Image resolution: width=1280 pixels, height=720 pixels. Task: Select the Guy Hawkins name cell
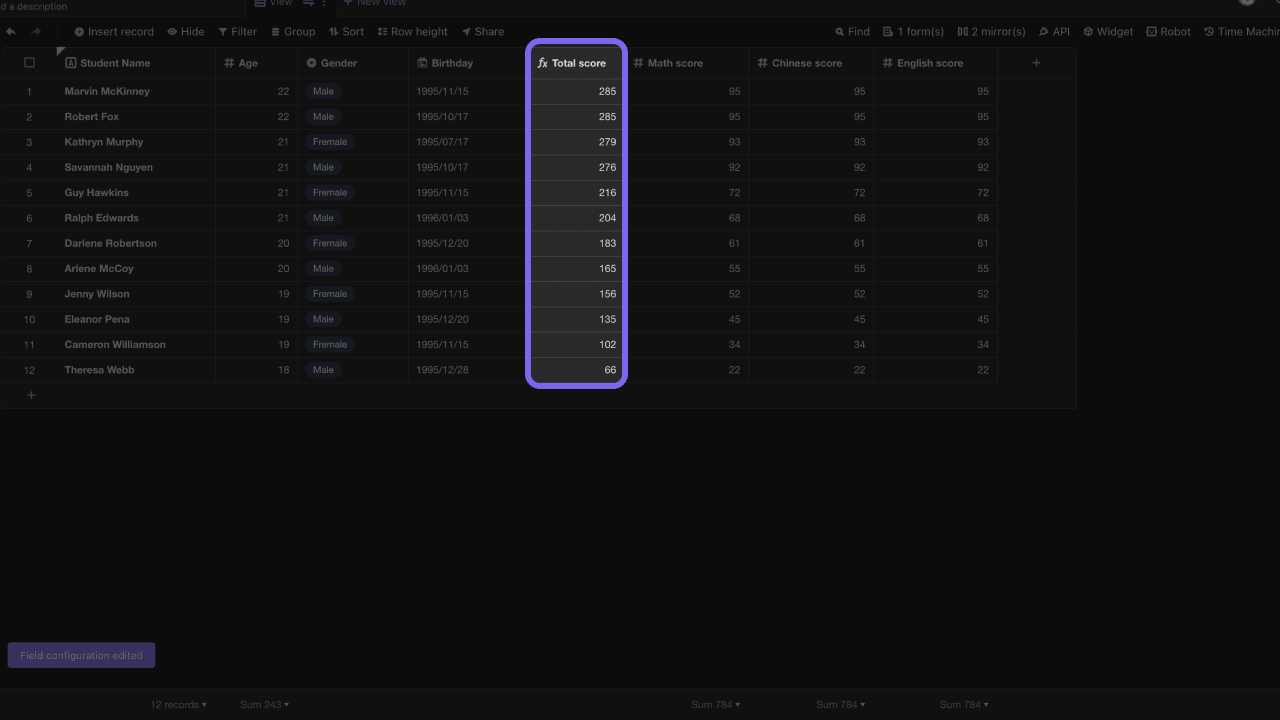click(x=136, y=193)
